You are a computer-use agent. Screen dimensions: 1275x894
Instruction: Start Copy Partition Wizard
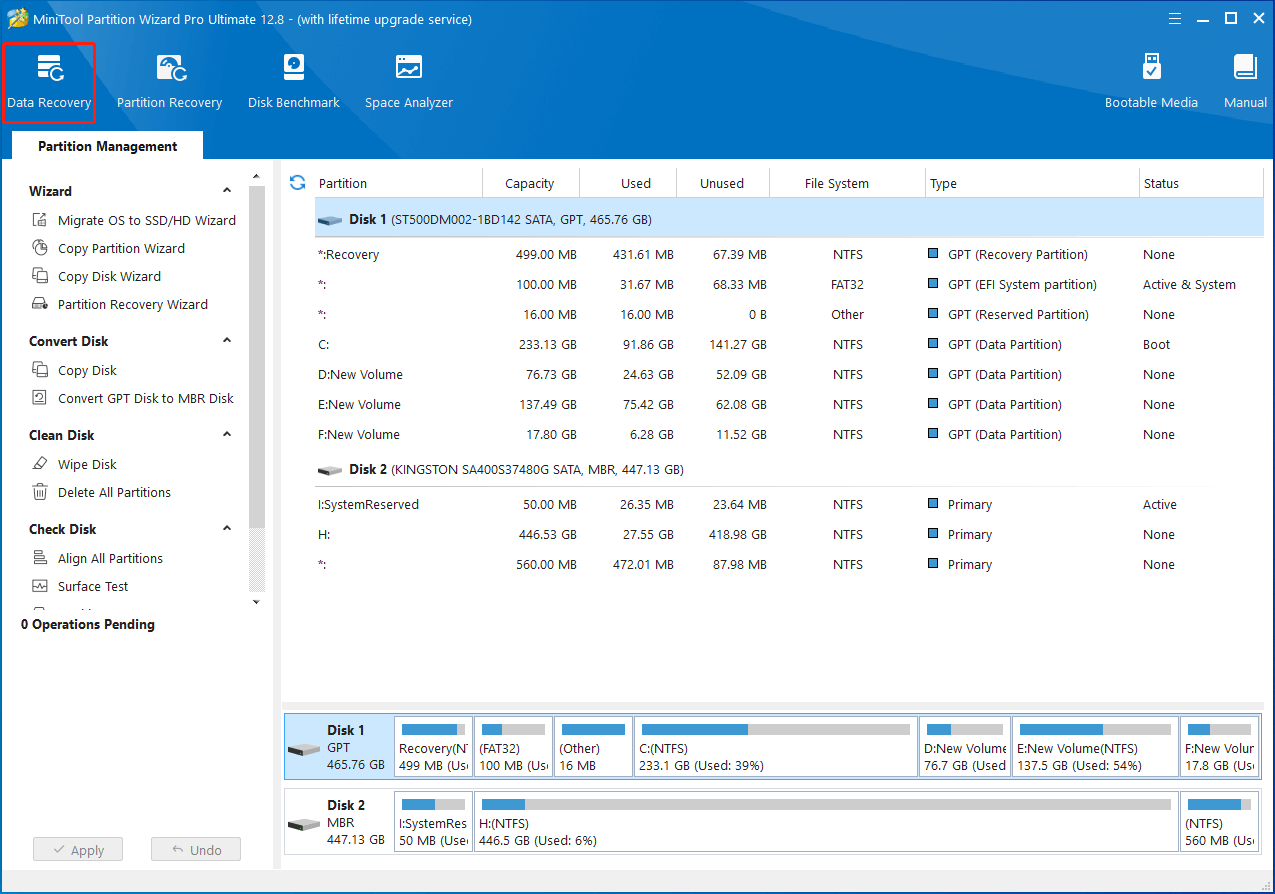point(108,248)
